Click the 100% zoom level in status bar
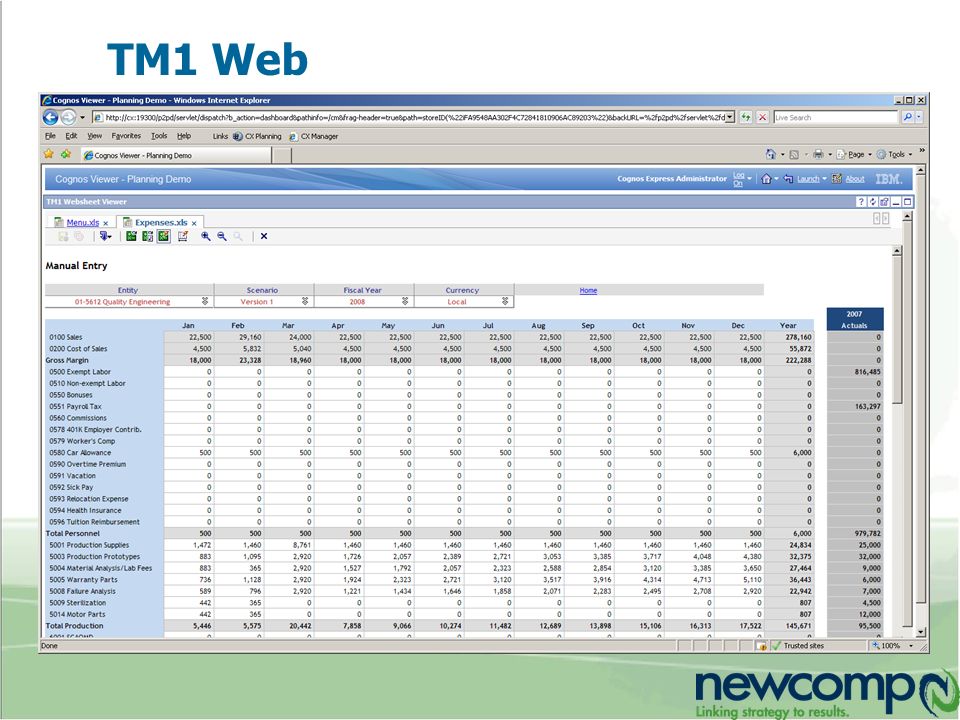This screenshot has height=720, width=960. [891, 646]
